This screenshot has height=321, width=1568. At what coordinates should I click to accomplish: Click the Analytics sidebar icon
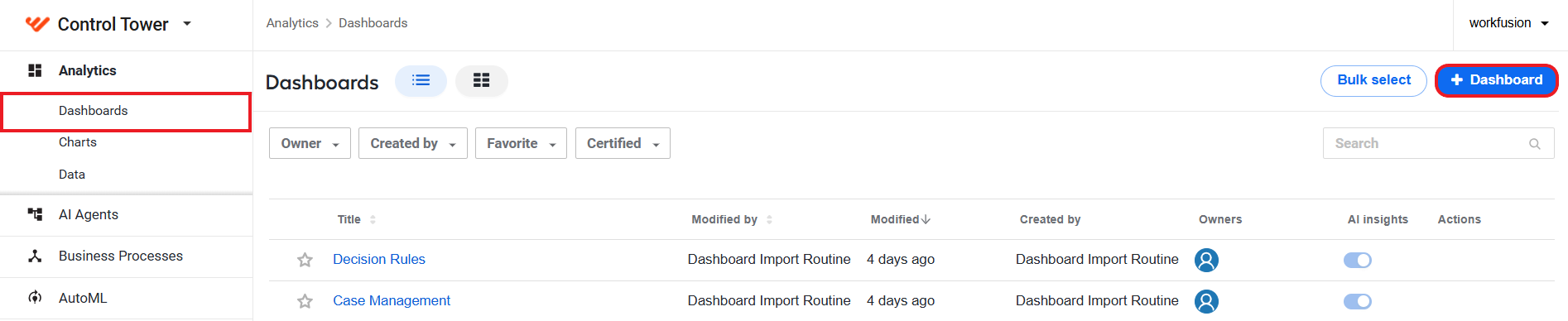pyautogui.click(x=35, y=70)
